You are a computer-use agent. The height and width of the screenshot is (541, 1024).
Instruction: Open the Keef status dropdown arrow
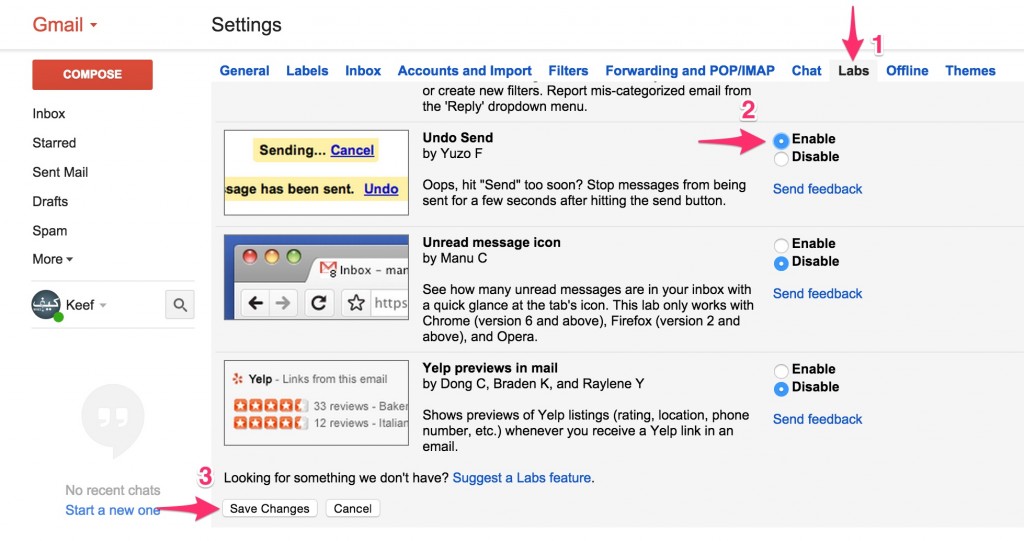103,305
